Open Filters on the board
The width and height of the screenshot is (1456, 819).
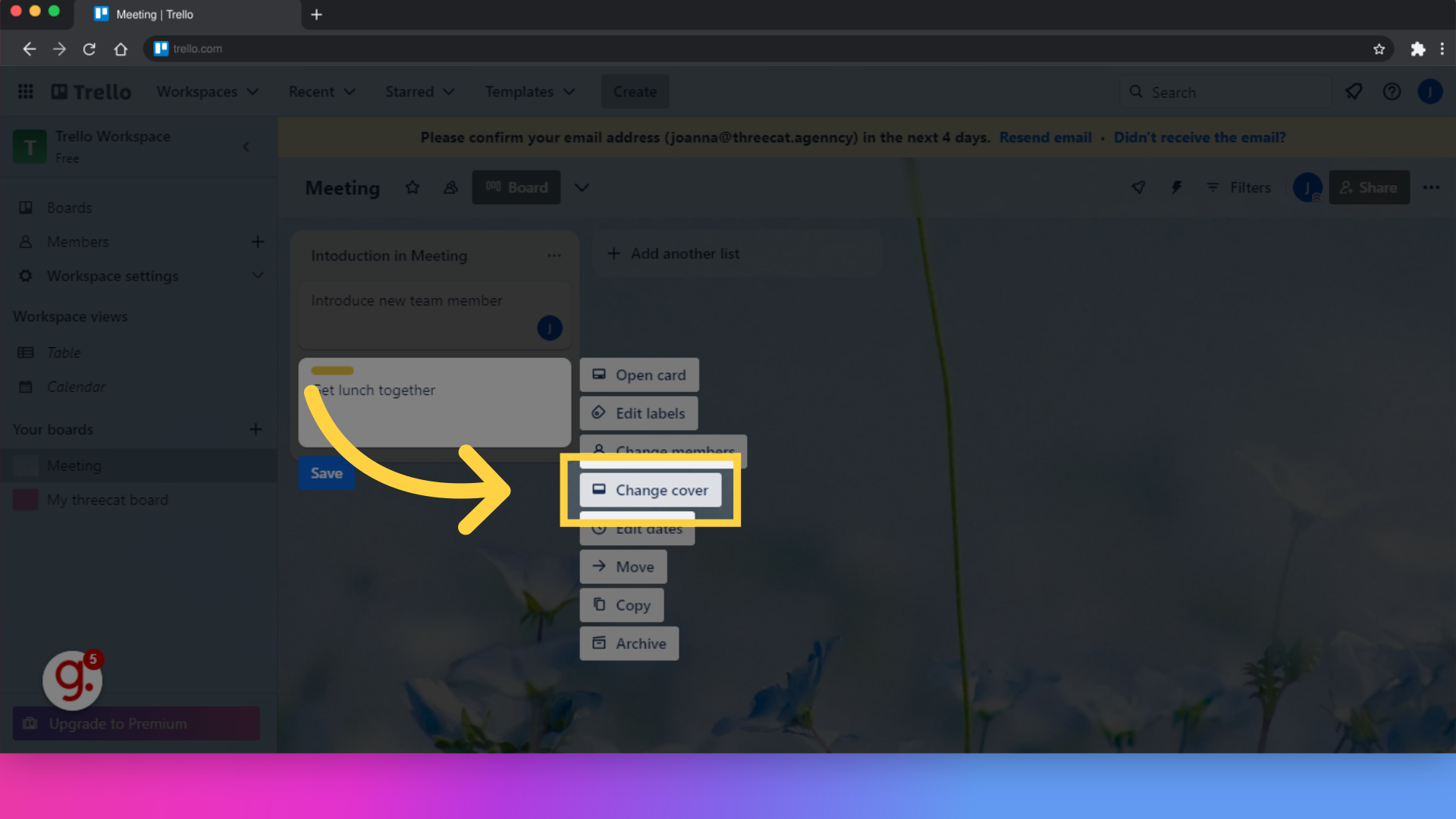(x=1238, y=187)
